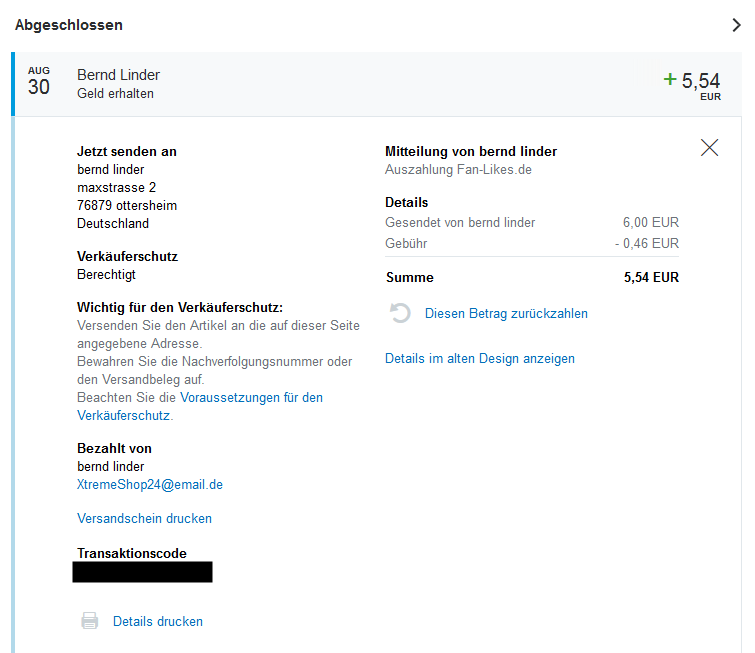Viewport: 755px width, 653px height.
Task: Click the Abgeschlossen section heading
Action: 69,25
